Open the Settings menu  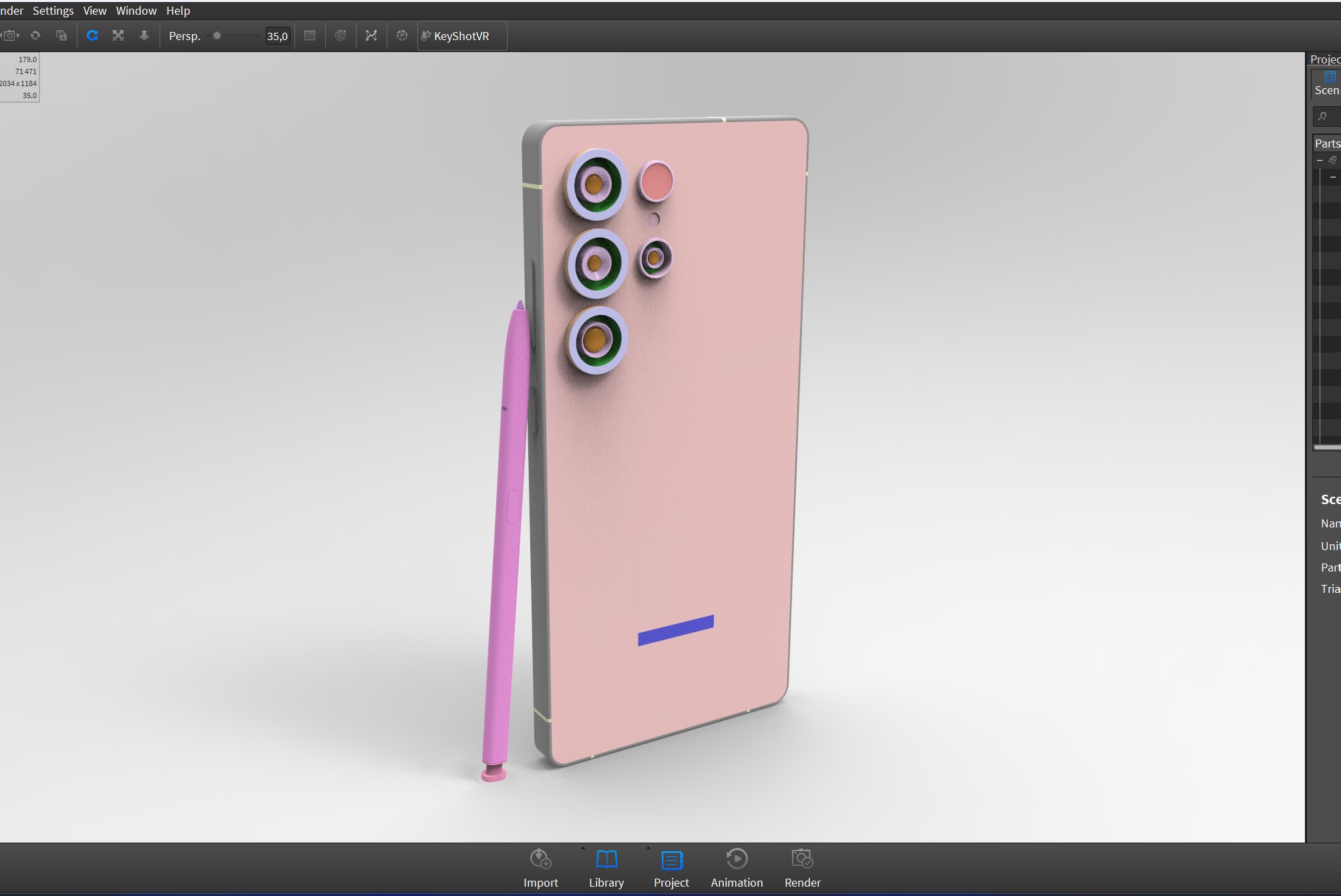point(53,11)
